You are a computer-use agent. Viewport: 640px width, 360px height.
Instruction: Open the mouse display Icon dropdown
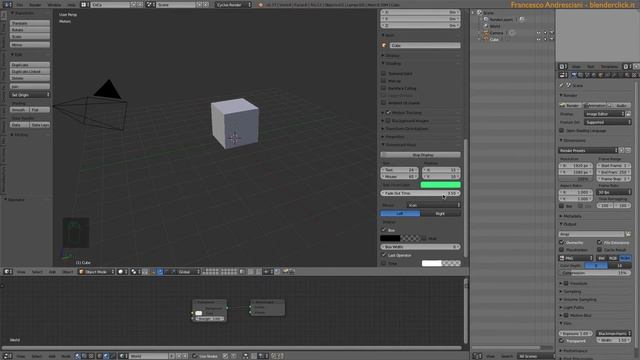point(433,205)
